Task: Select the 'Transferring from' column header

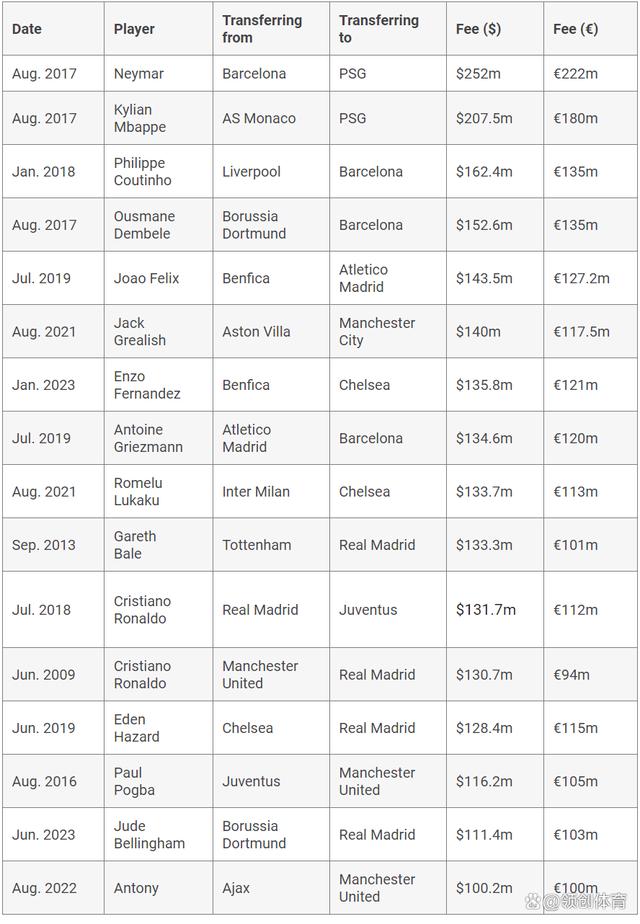Action: (262, 29)
